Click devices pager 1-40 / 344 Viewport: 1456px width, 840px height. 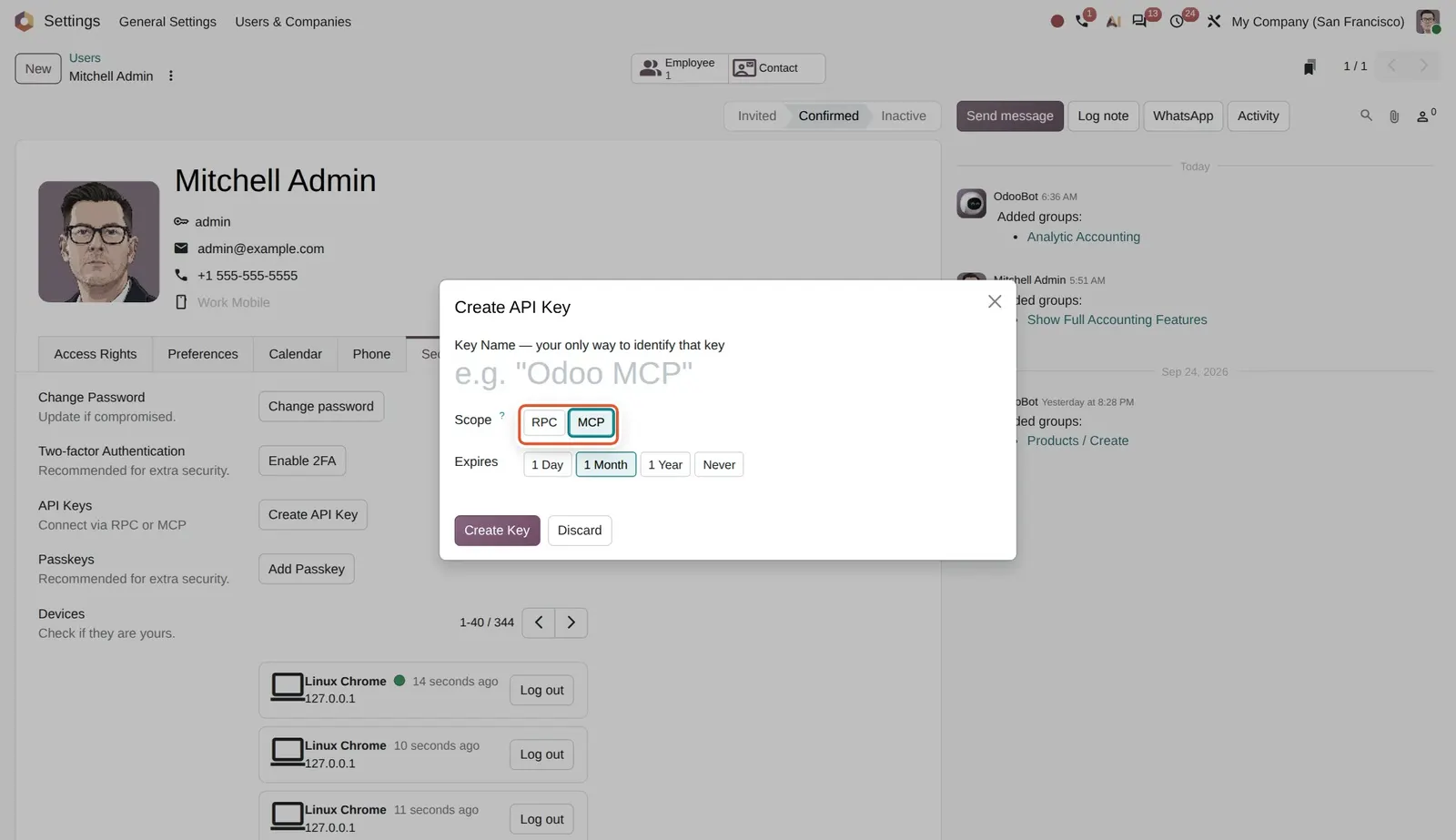(x=487, y=623)
